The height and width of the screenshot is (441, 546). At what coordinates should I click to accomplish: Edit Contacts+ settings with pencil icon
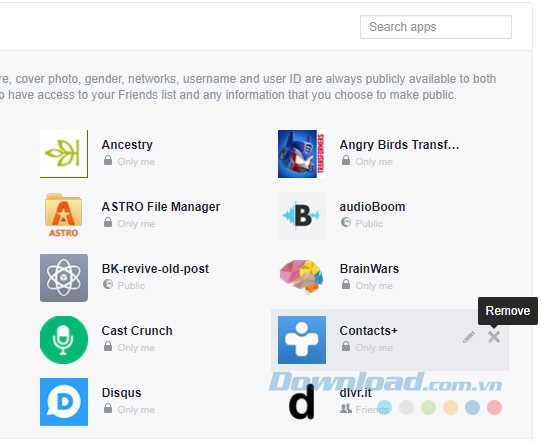click(x=469, y=337)
